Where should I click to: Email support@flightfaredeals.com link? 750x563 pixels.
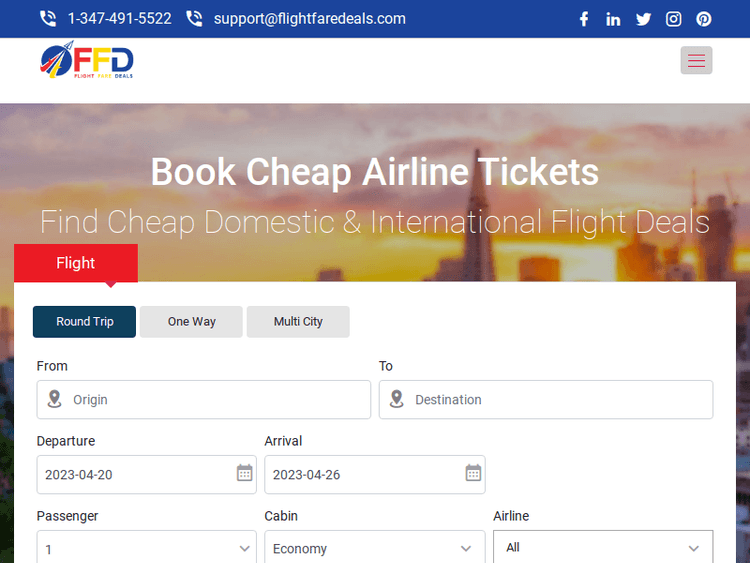click(309, 19)
